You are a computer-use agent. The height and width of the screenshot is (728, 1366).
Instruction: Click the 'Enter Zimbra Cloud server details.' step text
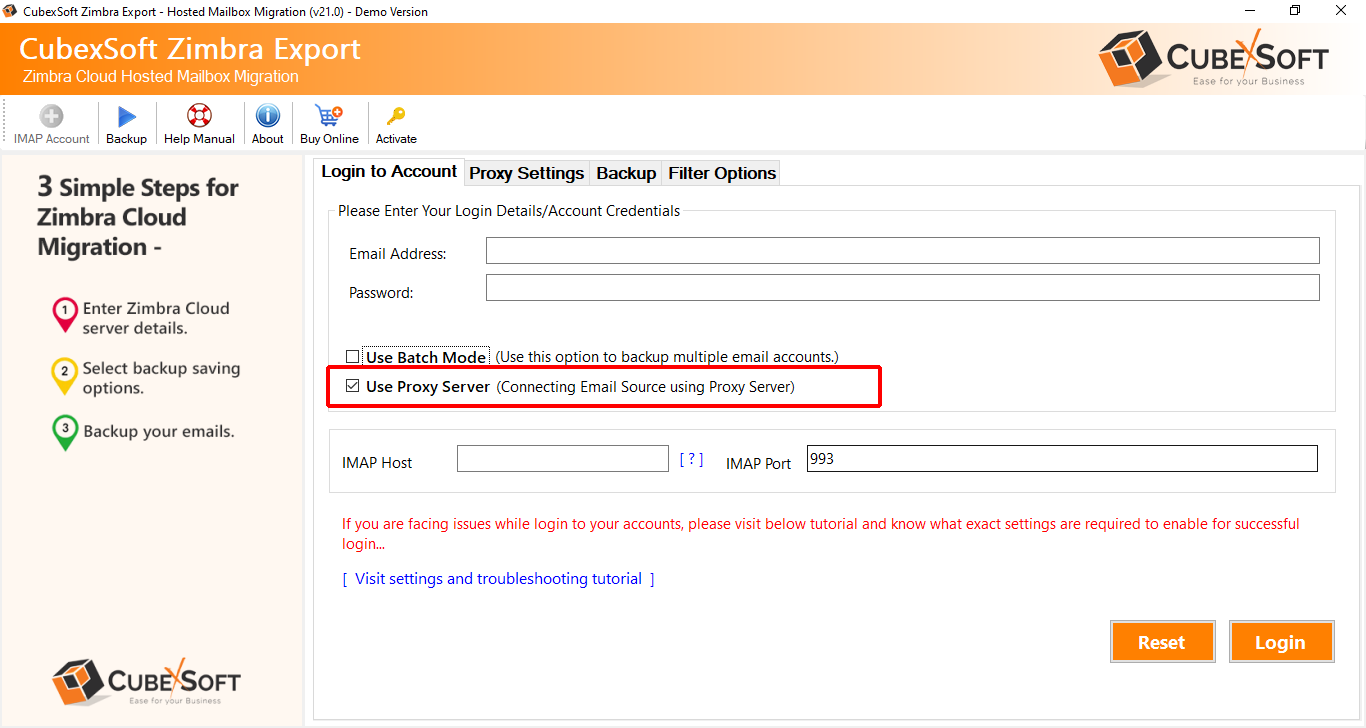(x=156, y=318)
